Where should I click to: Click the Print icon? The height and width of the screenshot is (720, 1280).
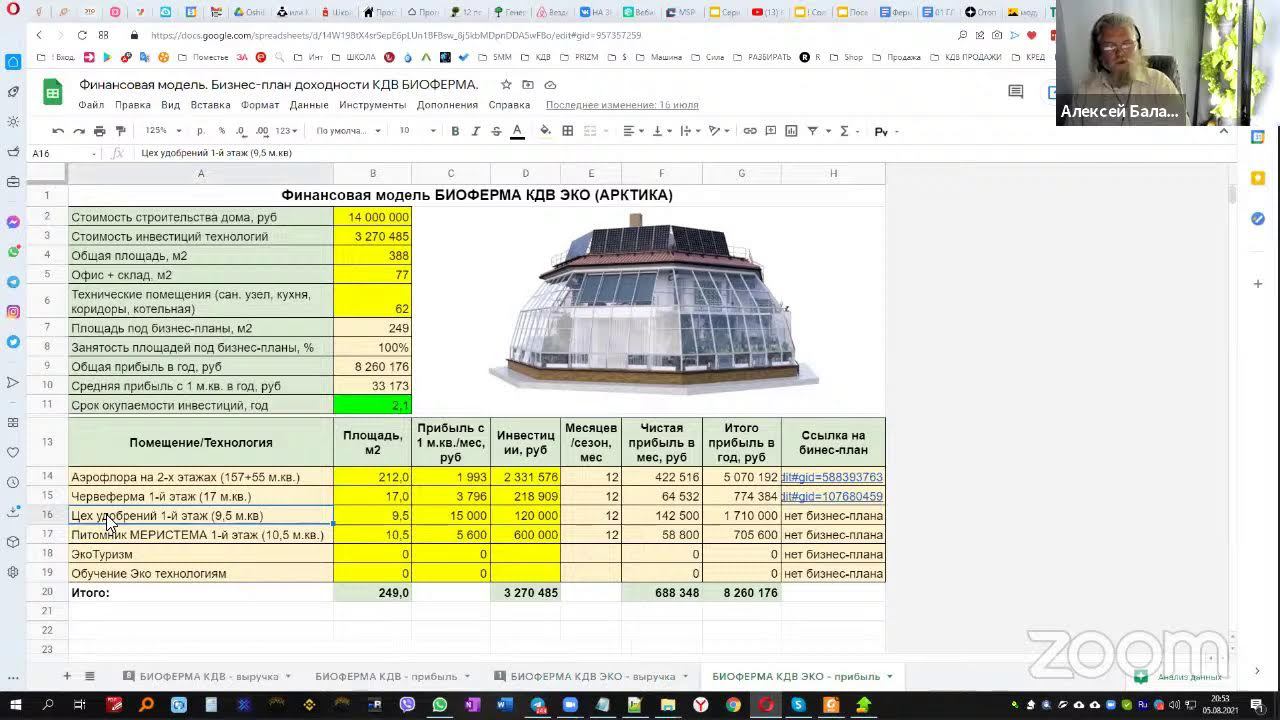pyautogui.click(x=99, y=131)
